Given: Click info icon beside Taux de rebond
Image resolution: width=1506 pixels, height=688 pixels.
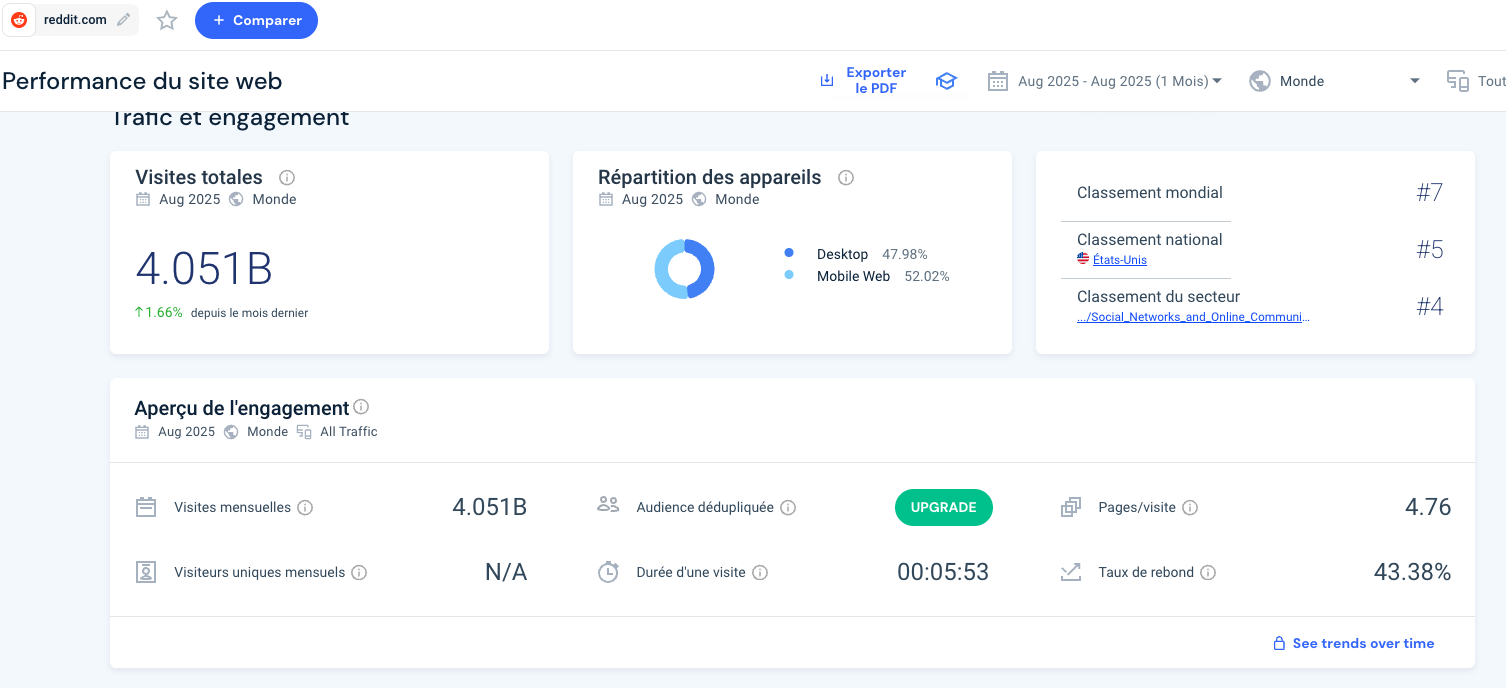Looking at the screenshot, I should (1208, 573).
